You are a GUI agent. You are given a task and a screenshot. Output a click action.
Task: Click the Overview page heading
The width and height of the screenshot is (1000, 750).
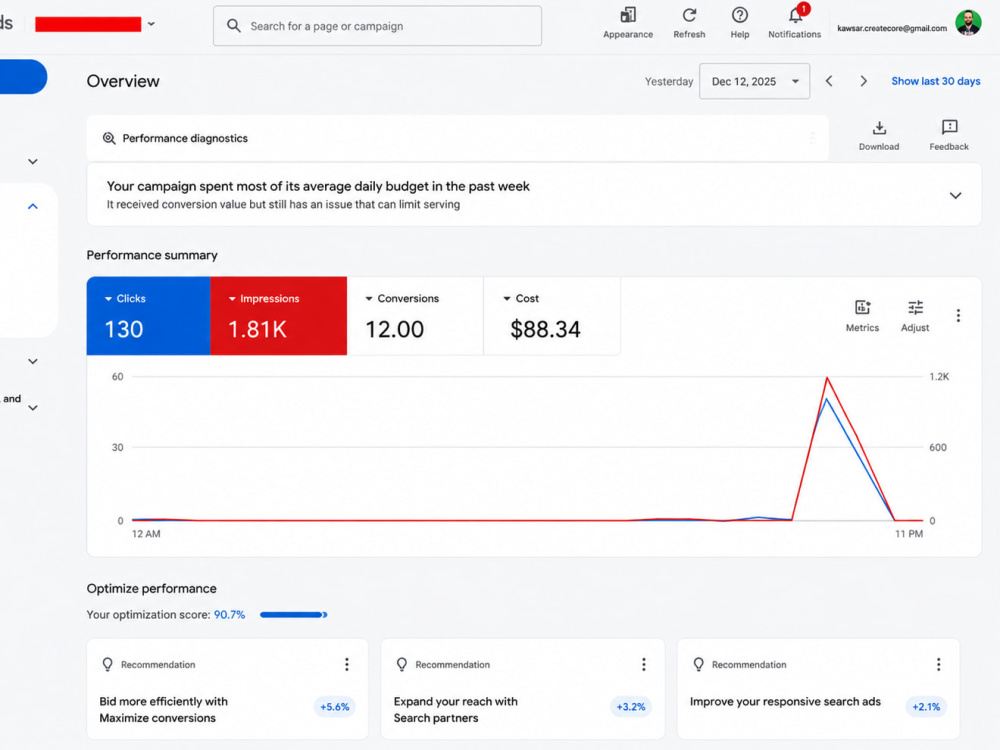pos(123,81)
